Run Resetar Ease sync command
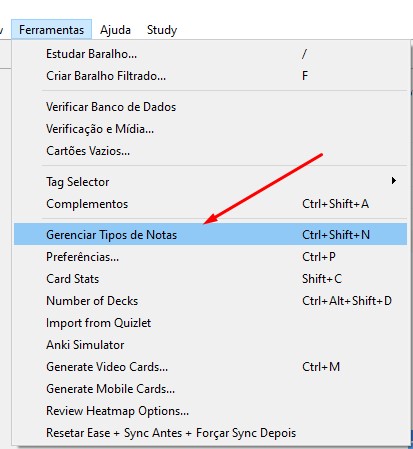 click(x=210, y=433)
